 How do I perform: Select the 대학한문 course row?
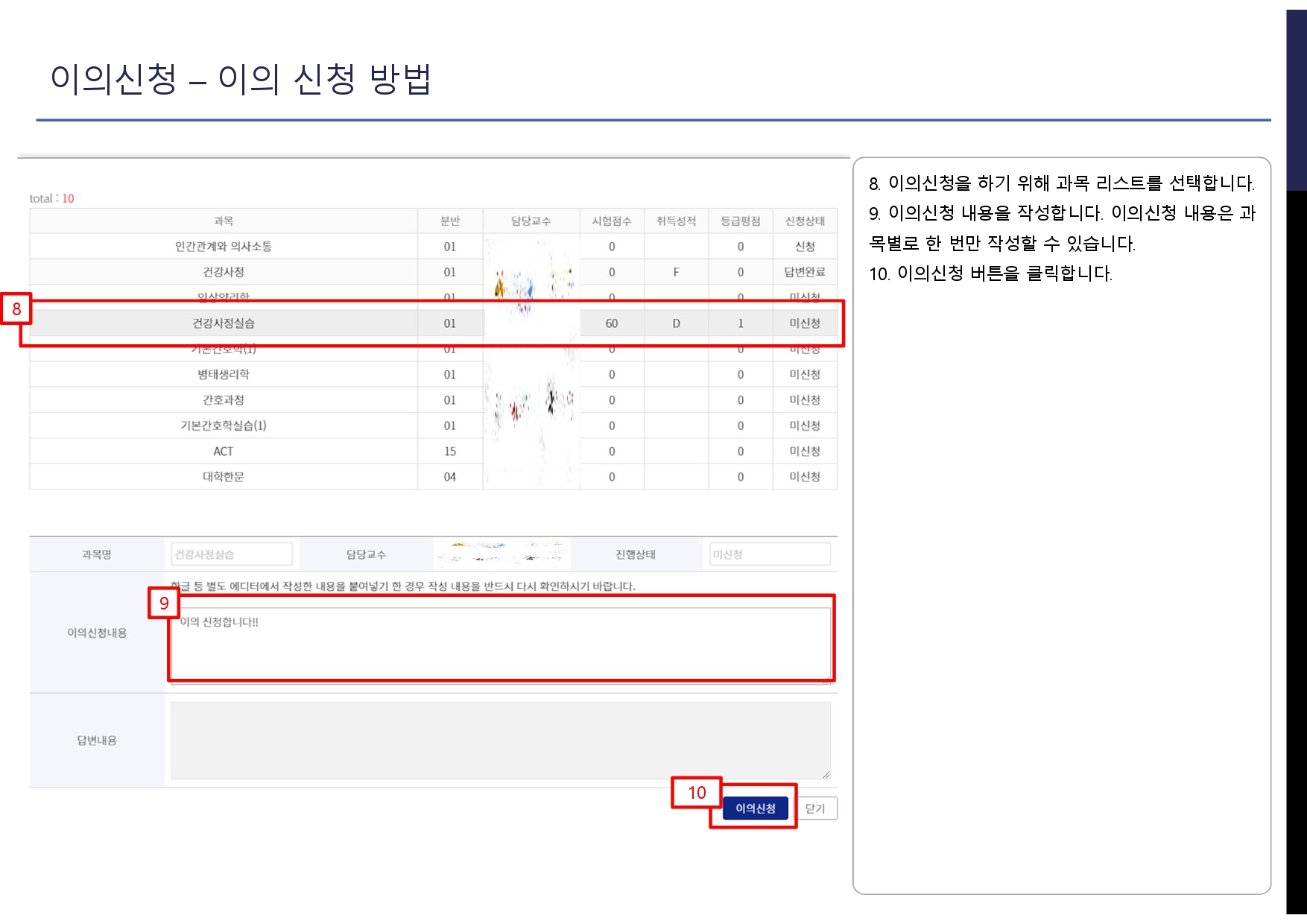434,477
